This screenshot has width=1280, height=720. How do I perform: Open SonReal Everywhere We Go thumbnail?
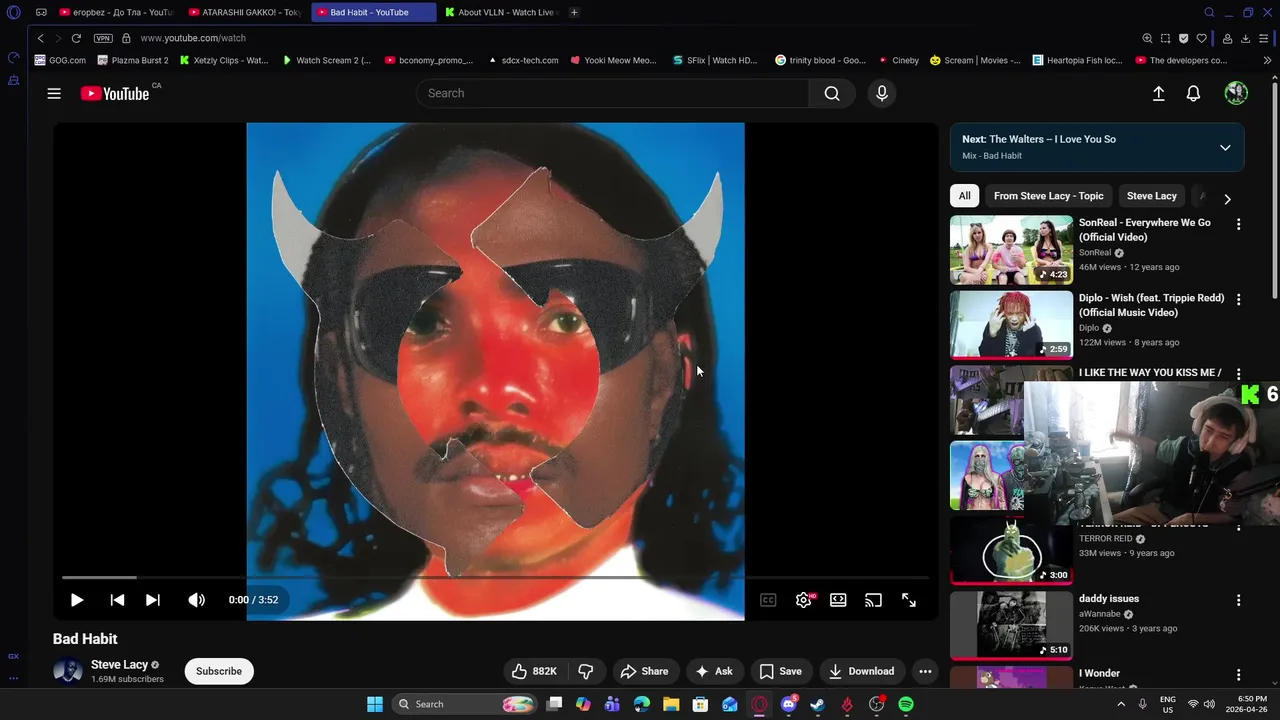1011,250
